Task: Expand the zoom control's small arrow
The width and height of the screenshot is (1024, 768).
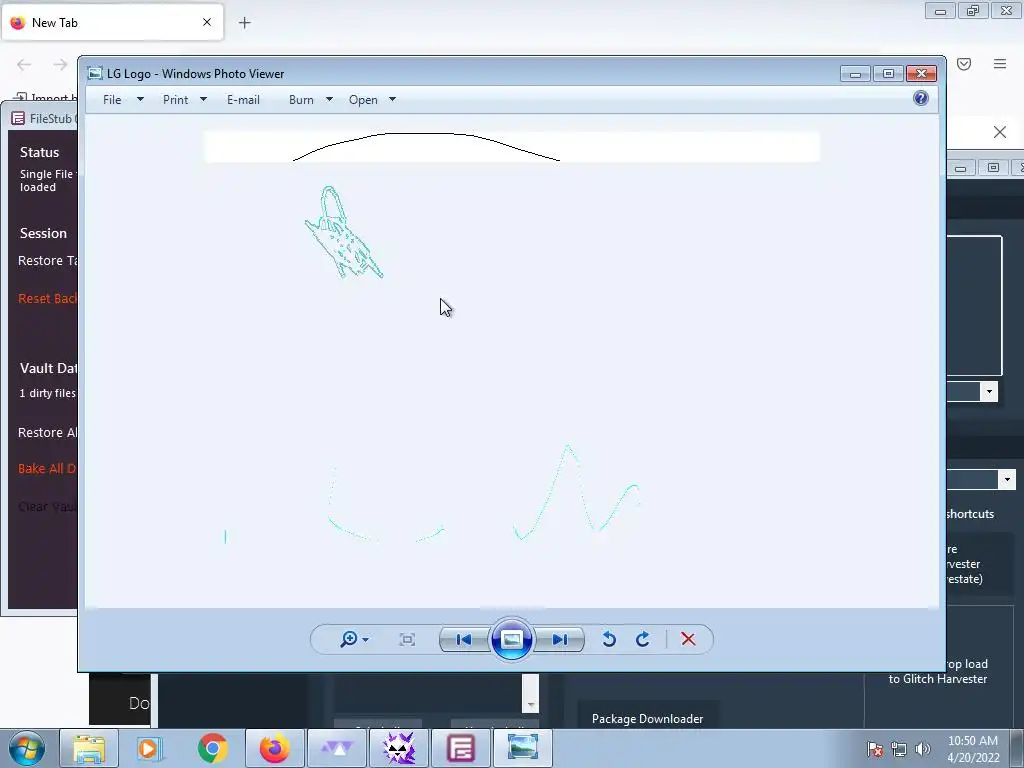Action: pyautogui.click(x=366, y=640)
